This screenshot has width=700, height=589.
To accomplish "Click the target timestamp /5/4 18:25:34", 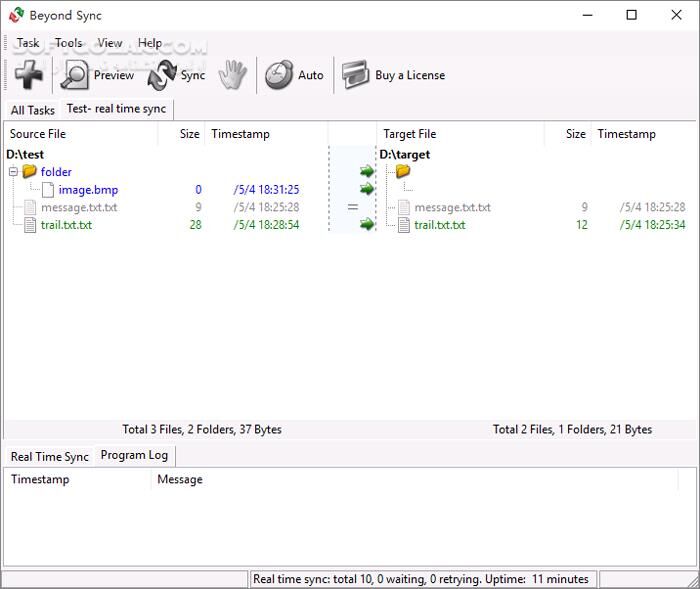I will 652,225.
